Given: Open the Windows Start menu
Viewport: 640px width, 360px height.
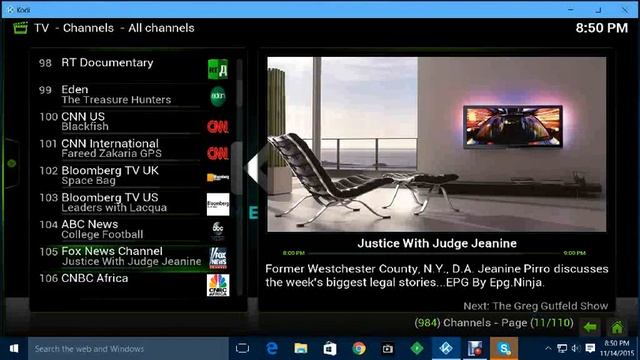Looking at the screenshot, I should click(x=14, y=349).
